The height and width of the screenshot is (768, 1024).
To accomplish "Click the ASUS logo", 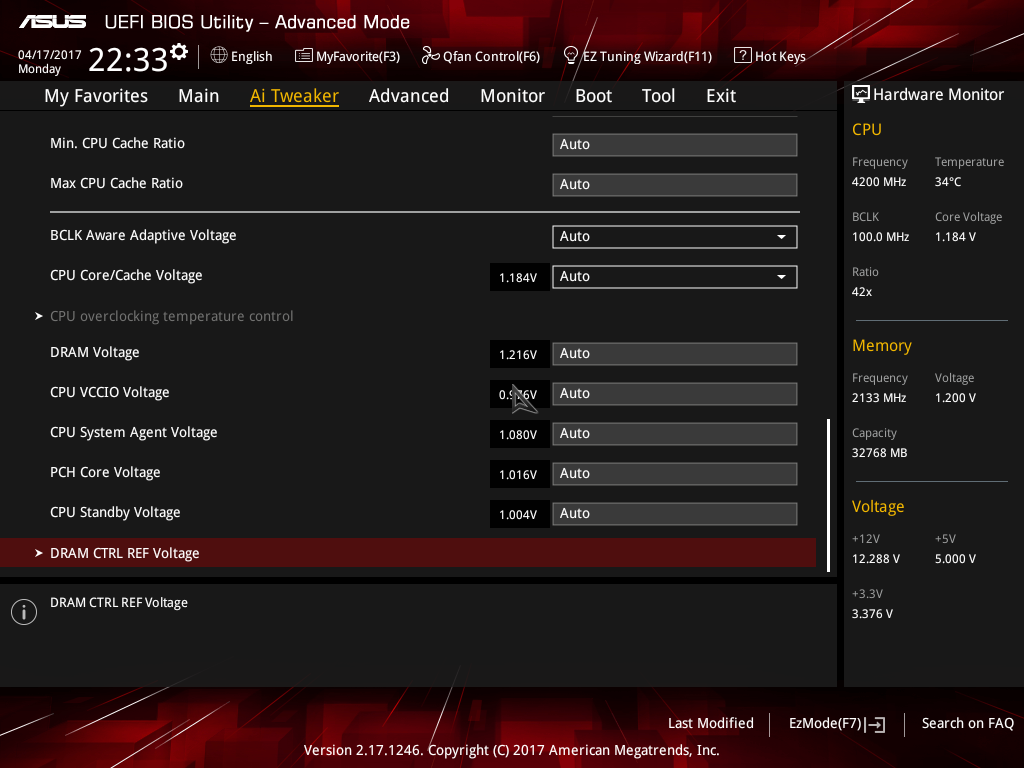I will [52, 22].
